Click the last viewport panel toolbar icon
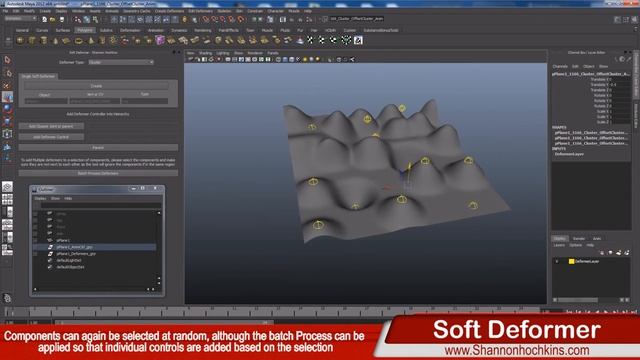640x360 pixels. coord(352,60)
